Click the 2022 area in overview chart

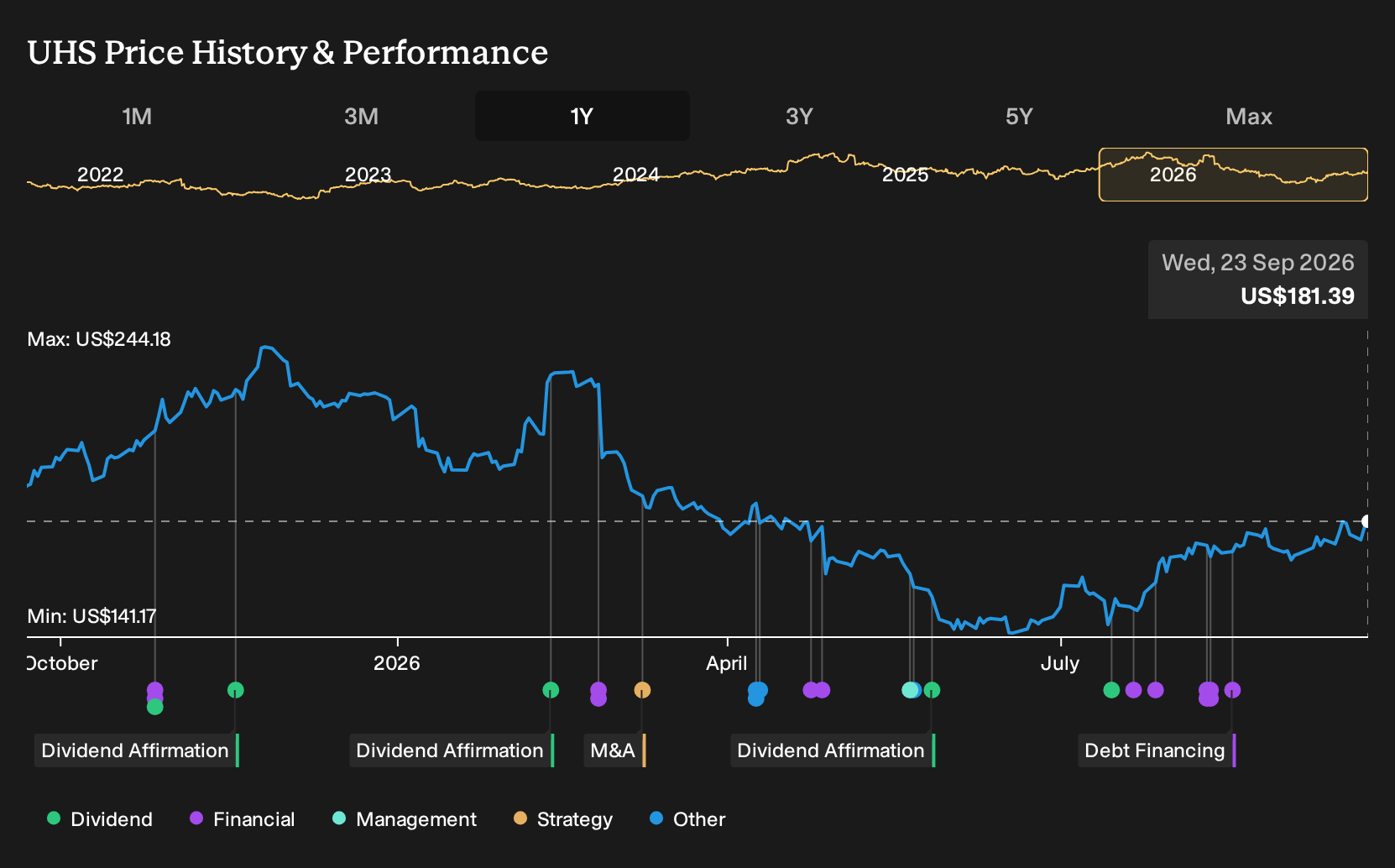click(x=100, y=175)
